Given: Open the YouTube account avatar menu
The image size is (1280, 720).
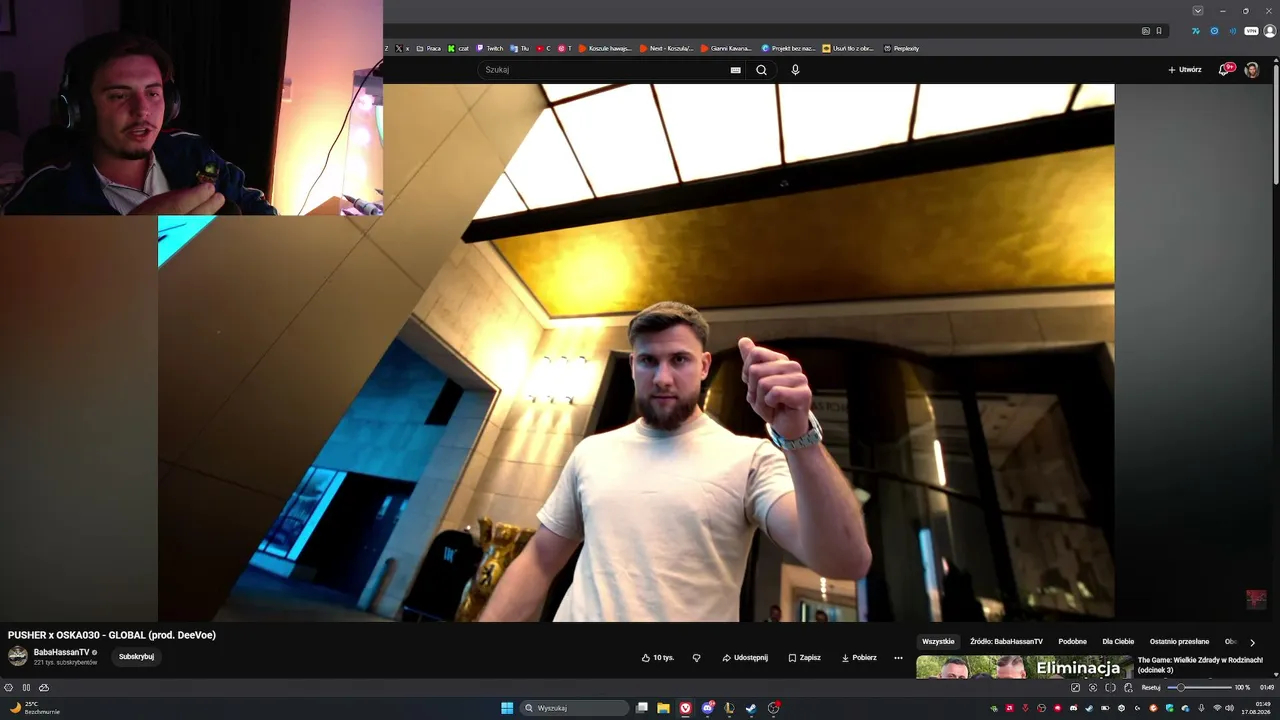Looking at the screenshot, I should [1251, 70].
